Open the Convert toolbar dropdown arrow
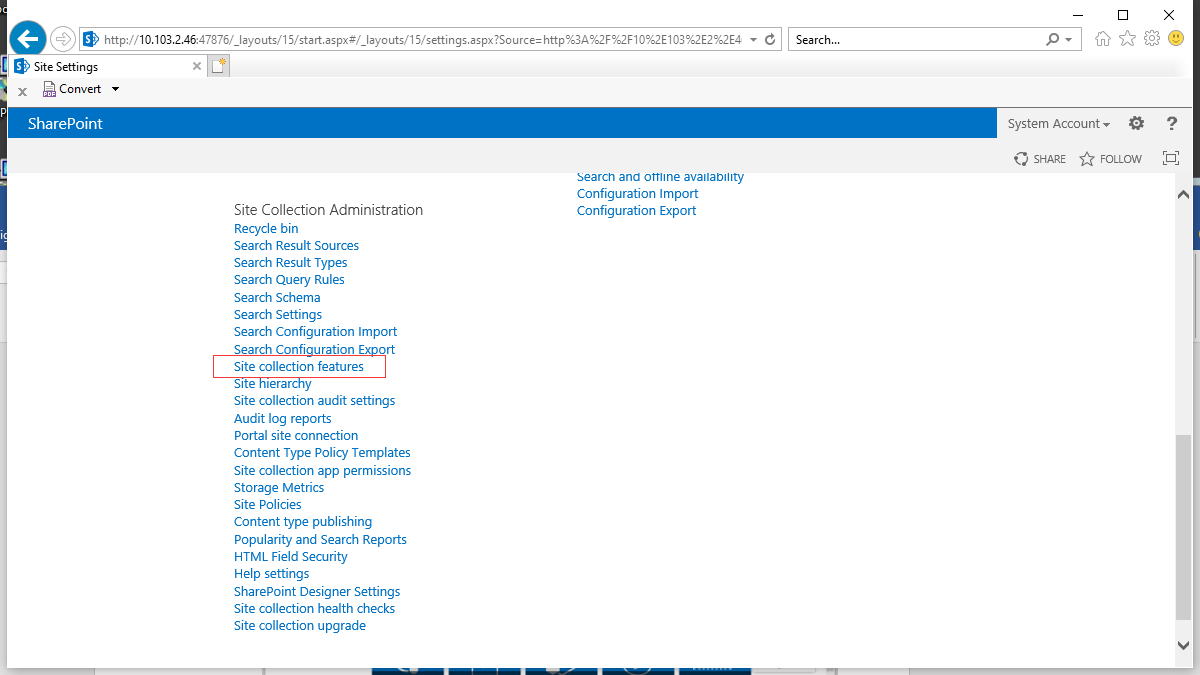The image size is (1200, 675). pos(115,89)
